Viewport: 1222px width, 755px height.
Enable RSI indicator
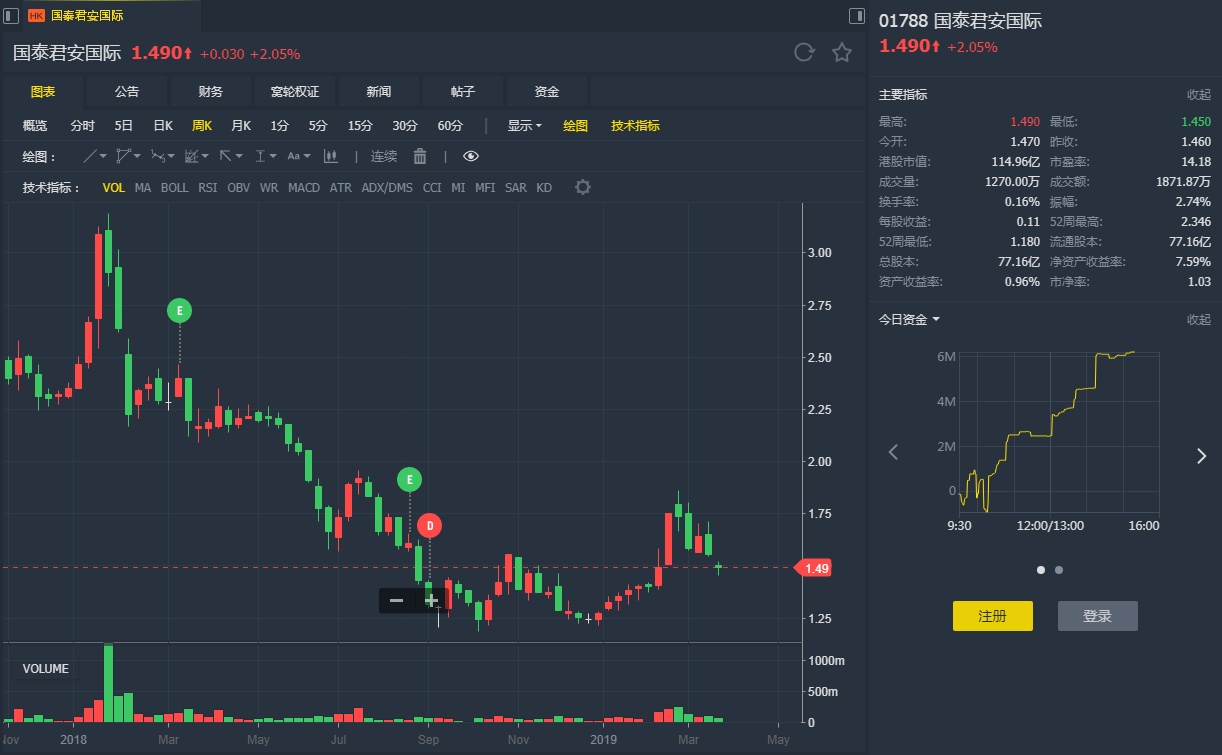tap(207, 188)
